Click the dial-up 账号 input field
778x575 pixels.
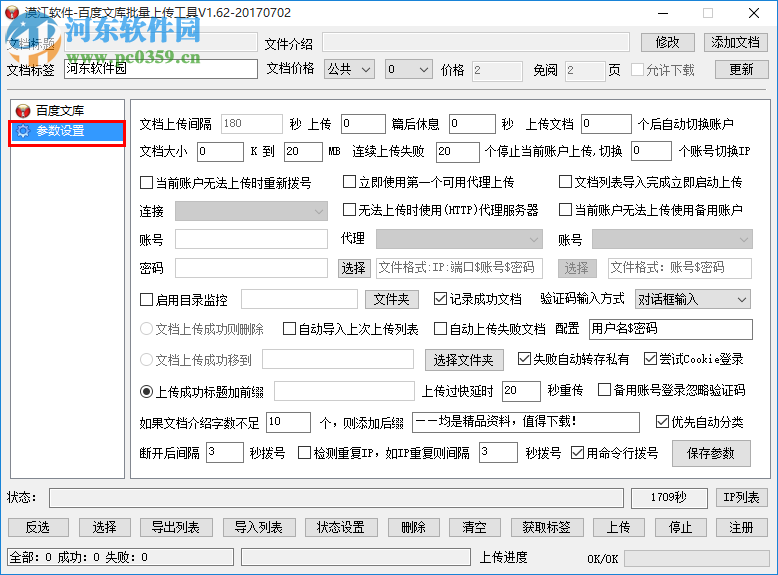click(252, 239)
